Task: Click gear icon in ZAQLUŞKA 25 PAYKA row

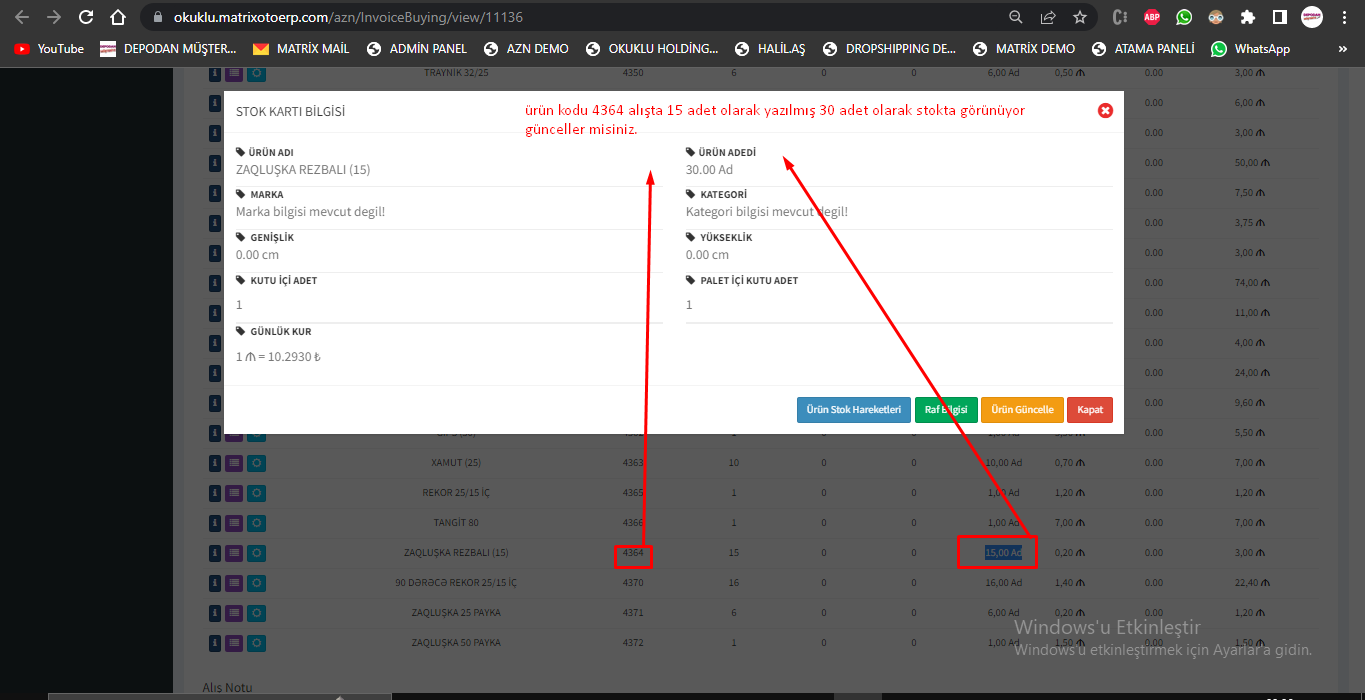Action: [256, 612]
